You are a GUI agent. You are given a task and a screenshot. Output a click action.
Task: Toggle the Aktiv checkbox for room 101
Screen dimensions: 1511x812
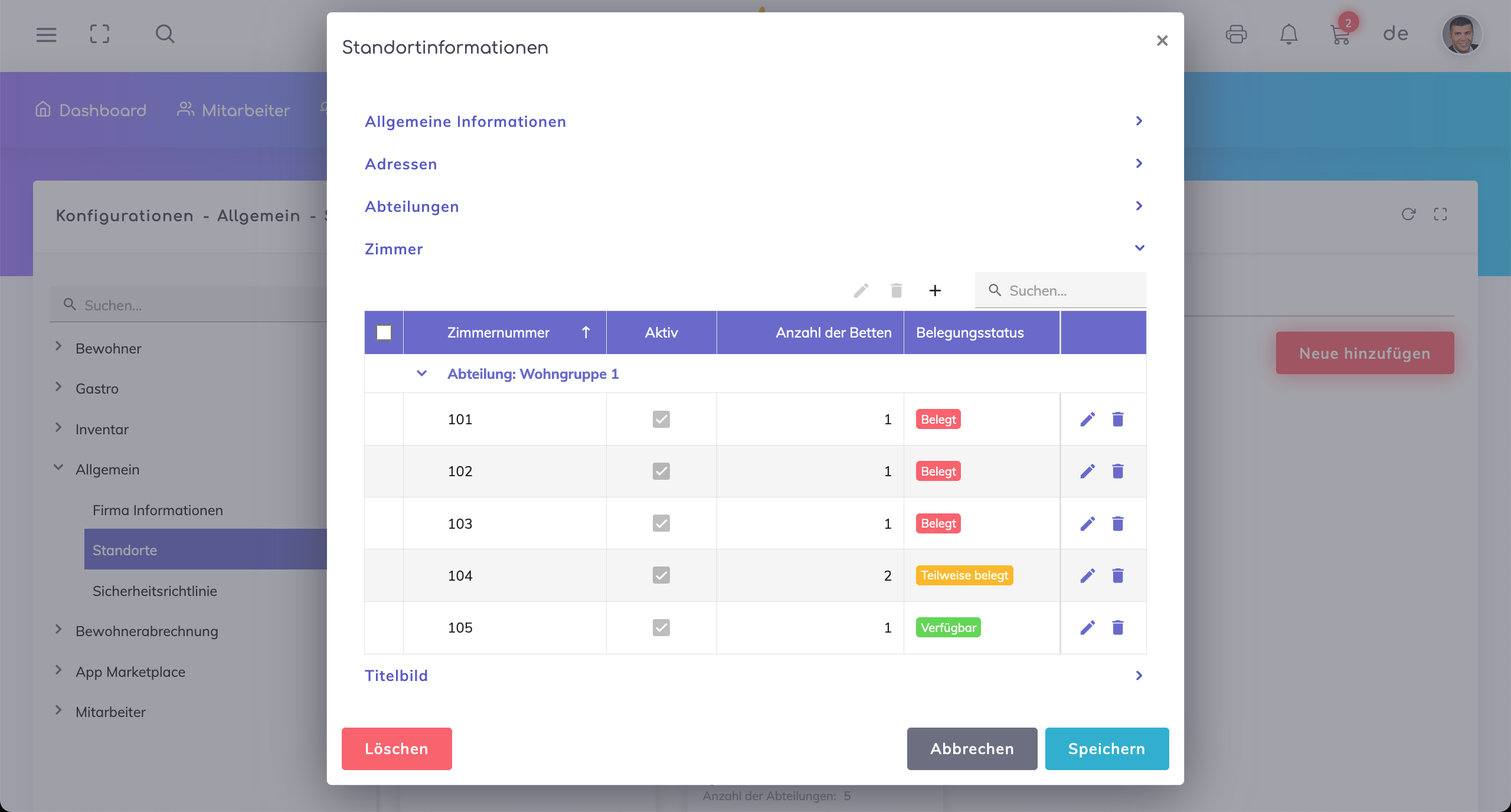click(661, 419)
